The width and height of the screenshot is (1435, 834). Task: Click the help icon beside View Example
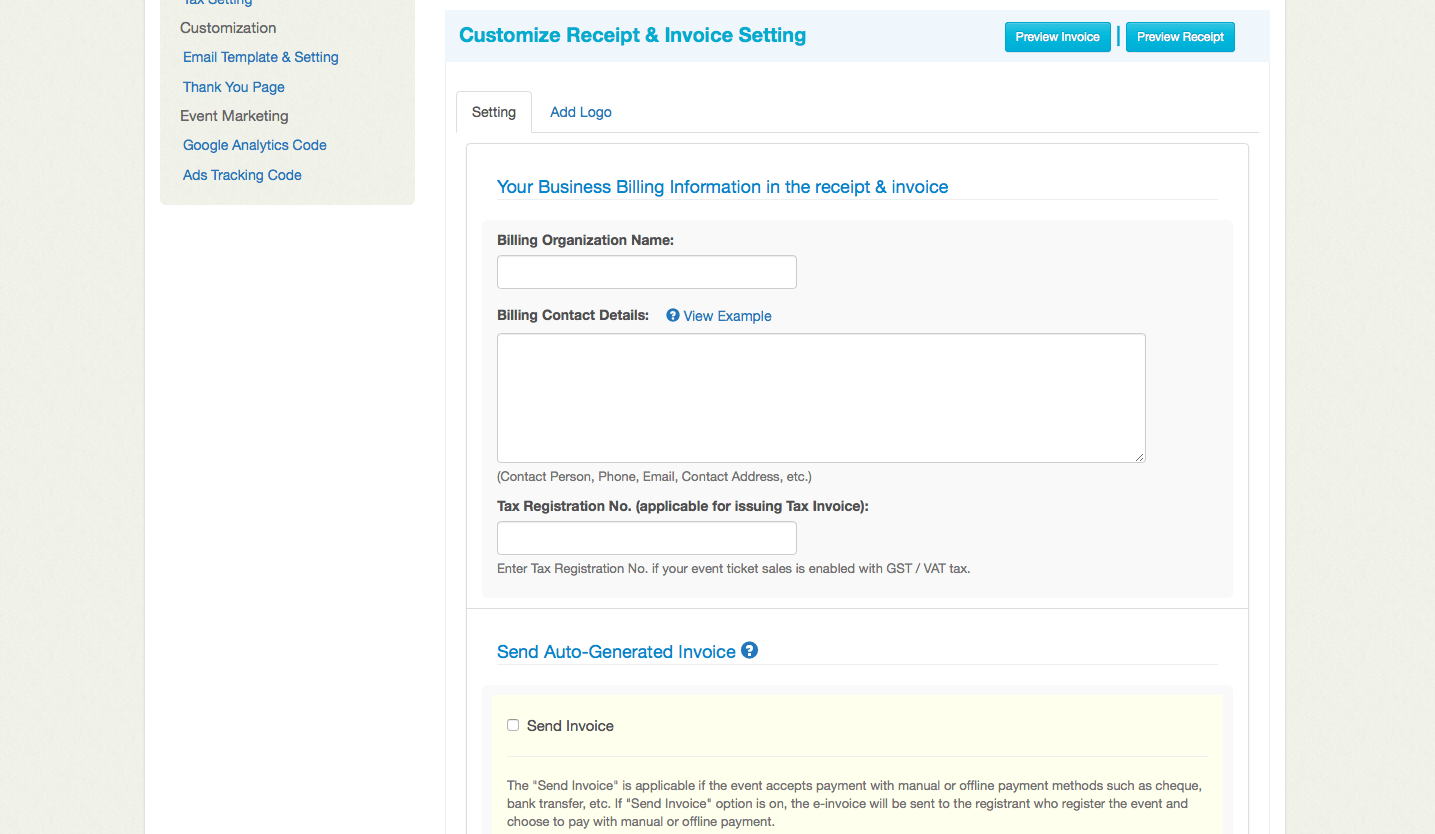point(673,315)
